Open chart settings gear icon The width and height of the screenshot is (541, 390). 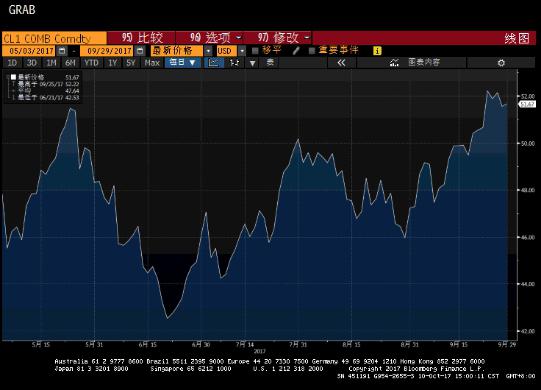tap(501, 63)
